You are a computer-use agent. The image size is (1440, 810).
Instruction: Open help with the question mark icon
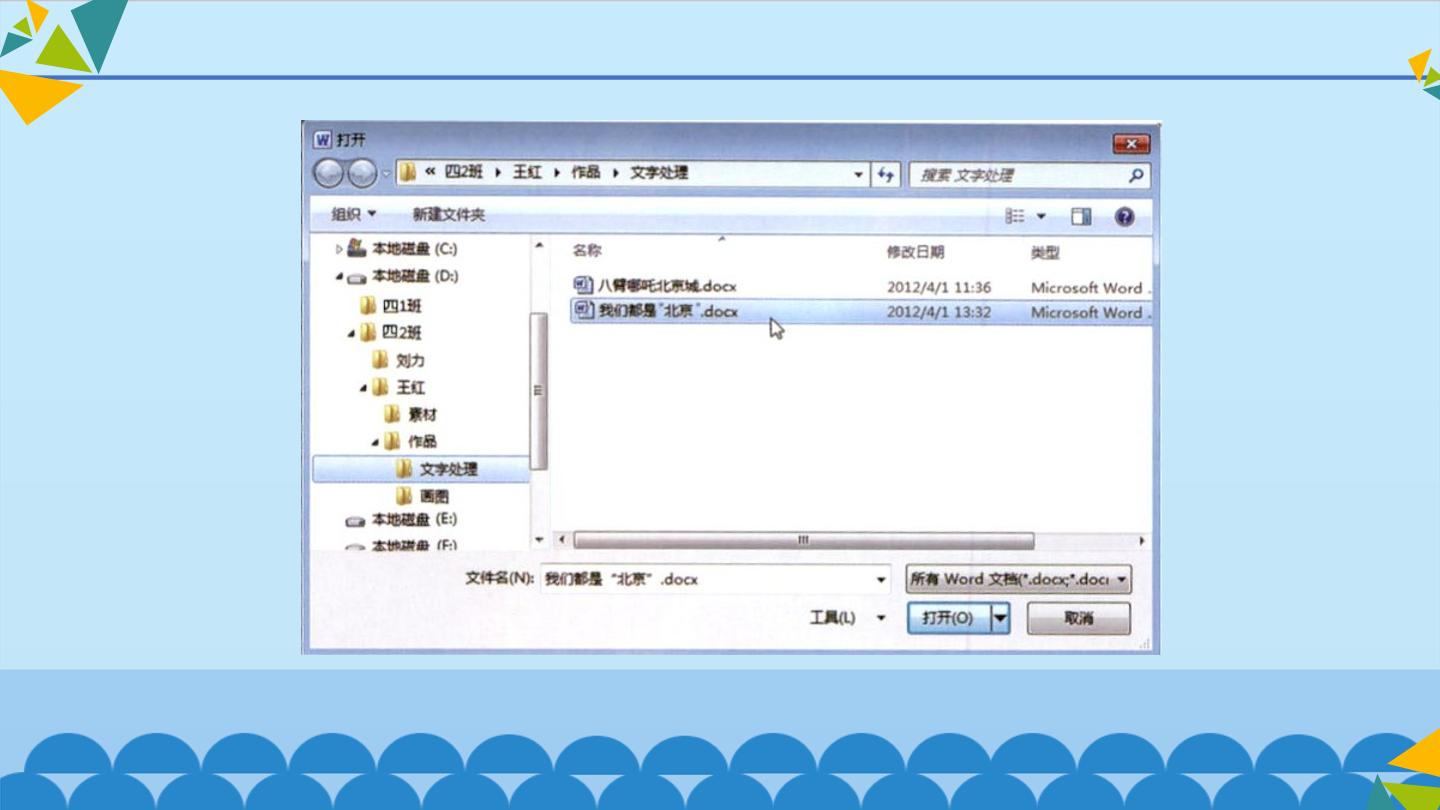click(1125, 216)
